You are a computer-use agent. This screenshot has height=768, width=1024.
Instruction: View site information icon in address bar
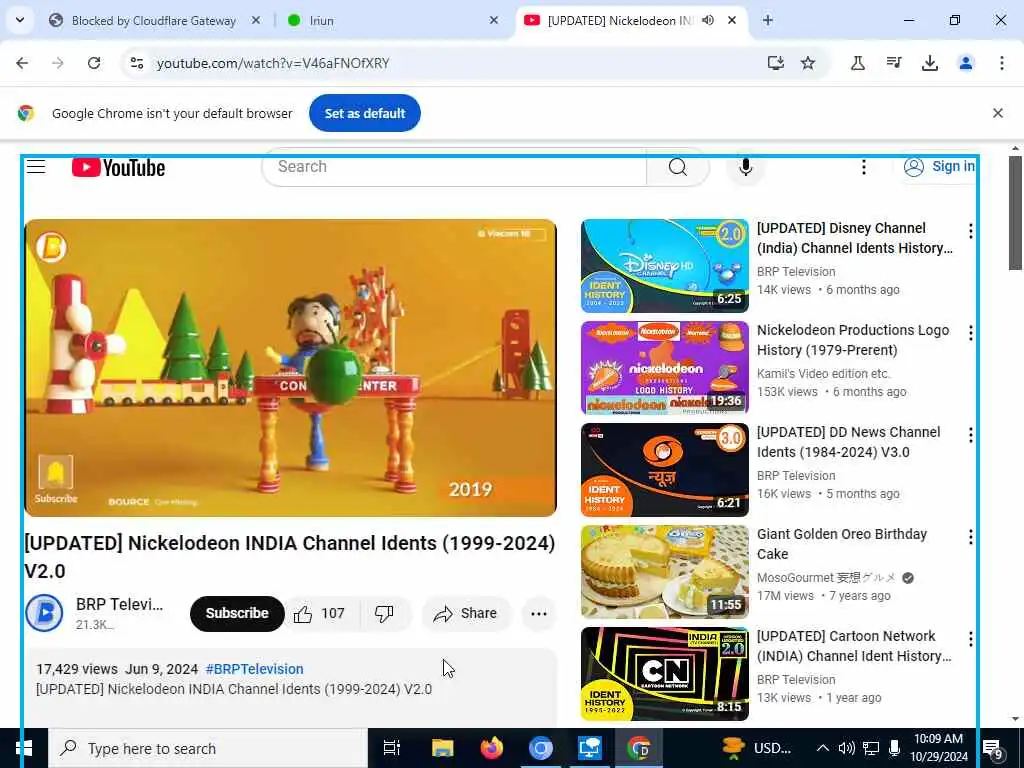(136, 63)
